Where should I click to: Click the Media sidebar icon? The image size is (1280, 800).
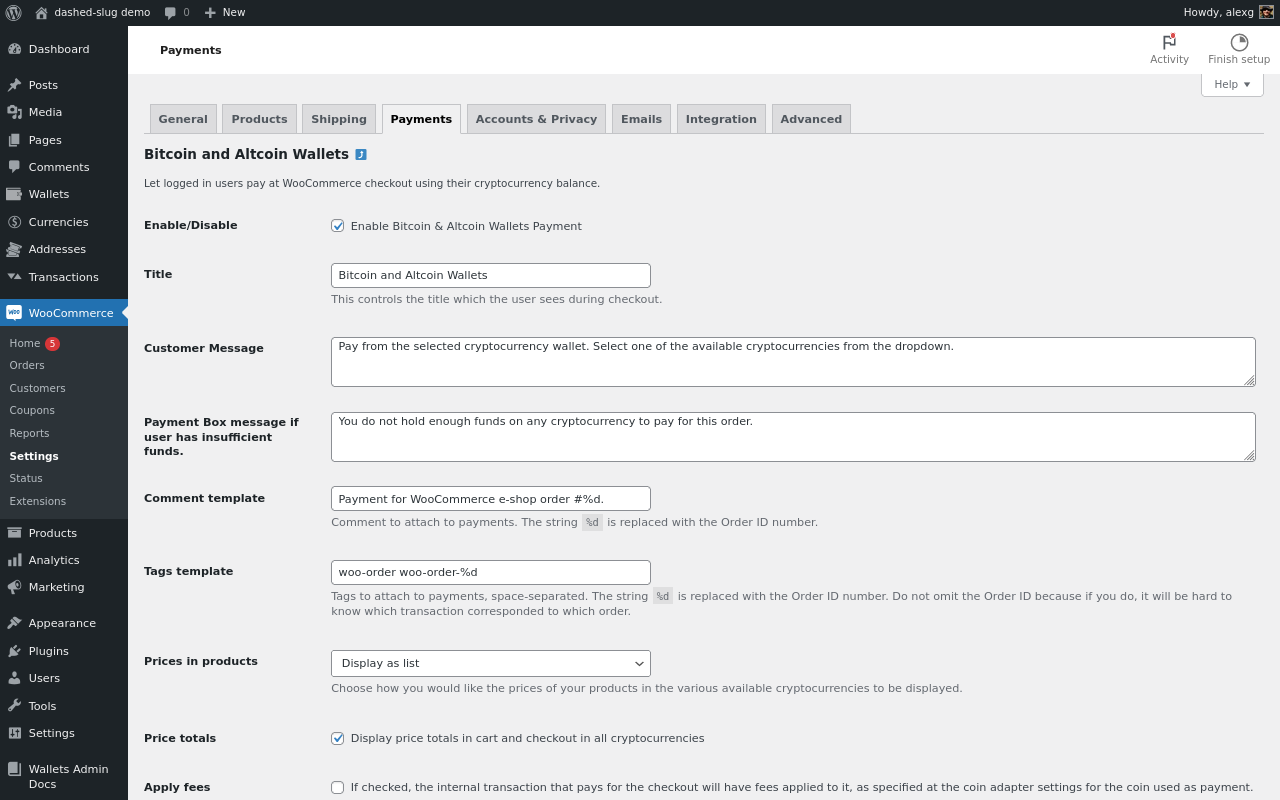click(x=14, y=112)
